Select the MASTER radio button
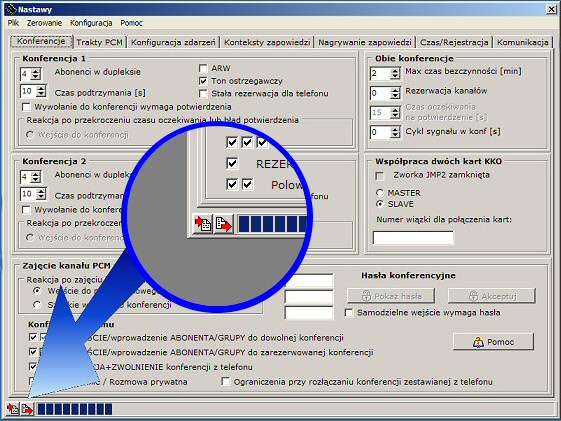 pyautogui.click(x=380, y=193)
